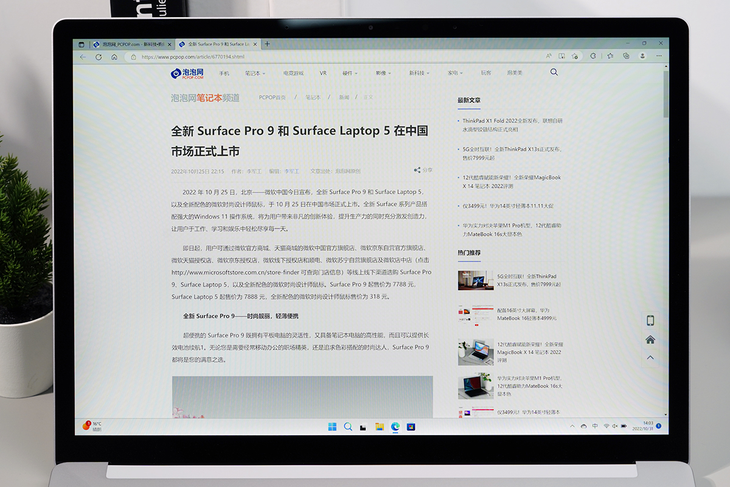730x487 pixels.
Task: Expand the 影像 navigation dropdown
Action: tap(383, 73)
